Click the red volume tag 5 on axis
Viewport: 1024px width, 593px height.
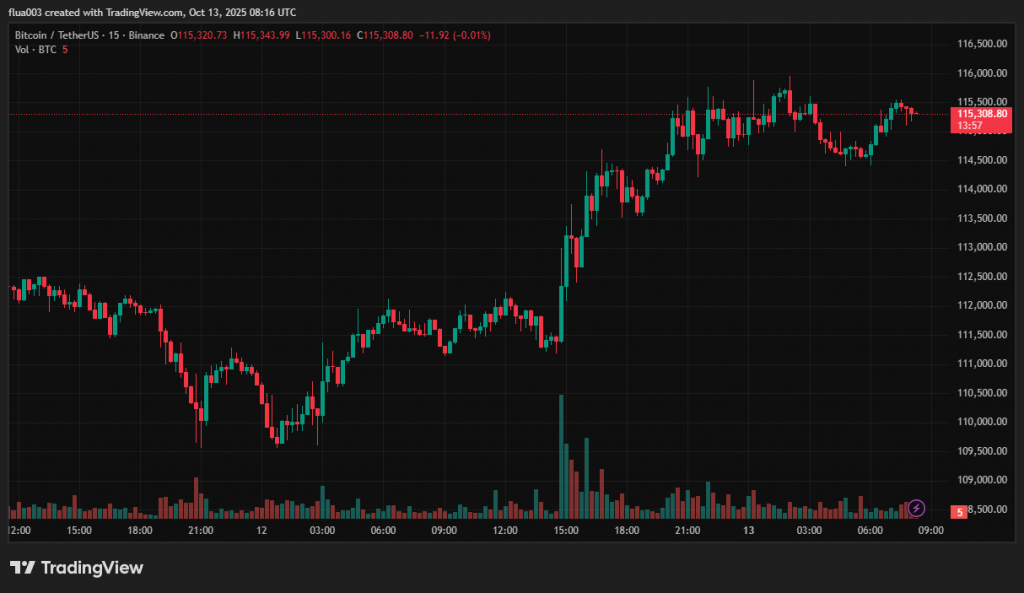[x=958, y=512]
